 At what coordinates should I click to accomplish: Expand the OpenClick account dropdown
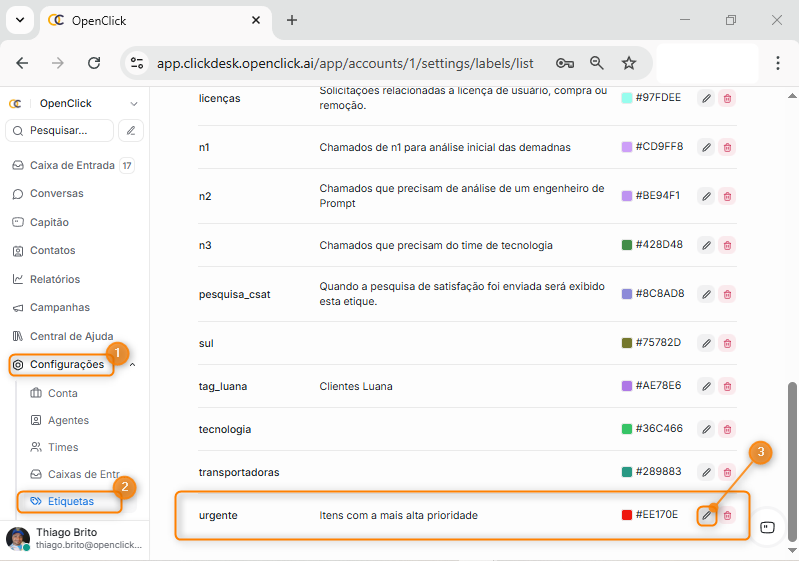(134, 103)
